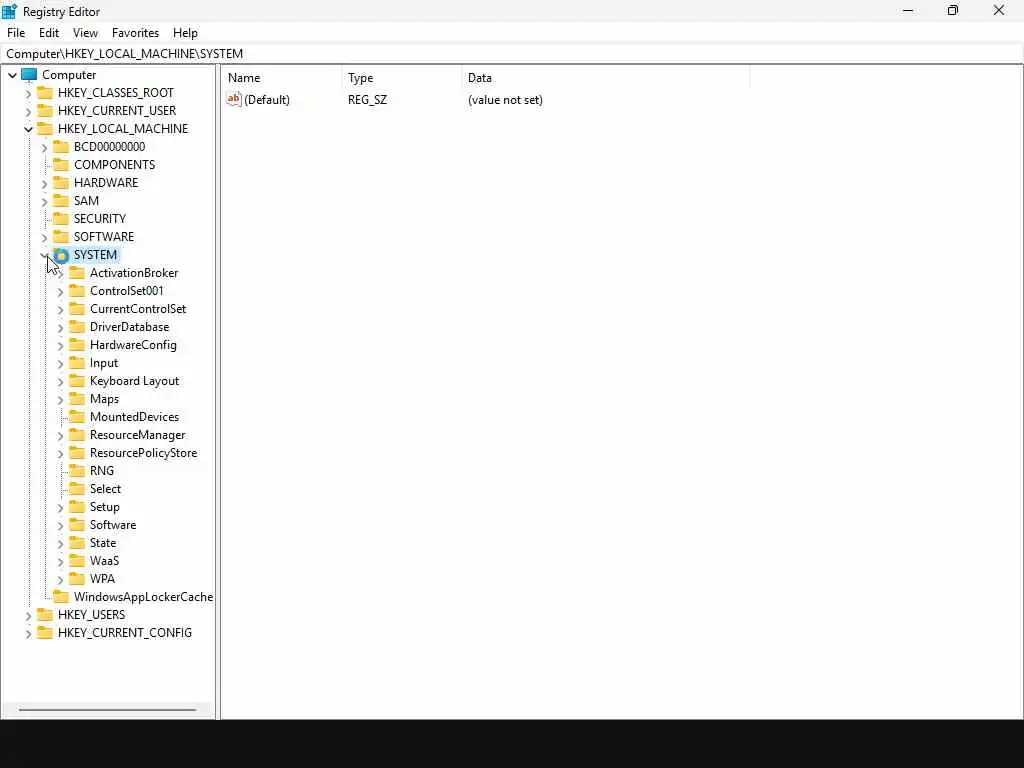Expand the HKEY_USERS chevron
Viewport: 1024px width, 768px height.
click(x=28, y=615)
